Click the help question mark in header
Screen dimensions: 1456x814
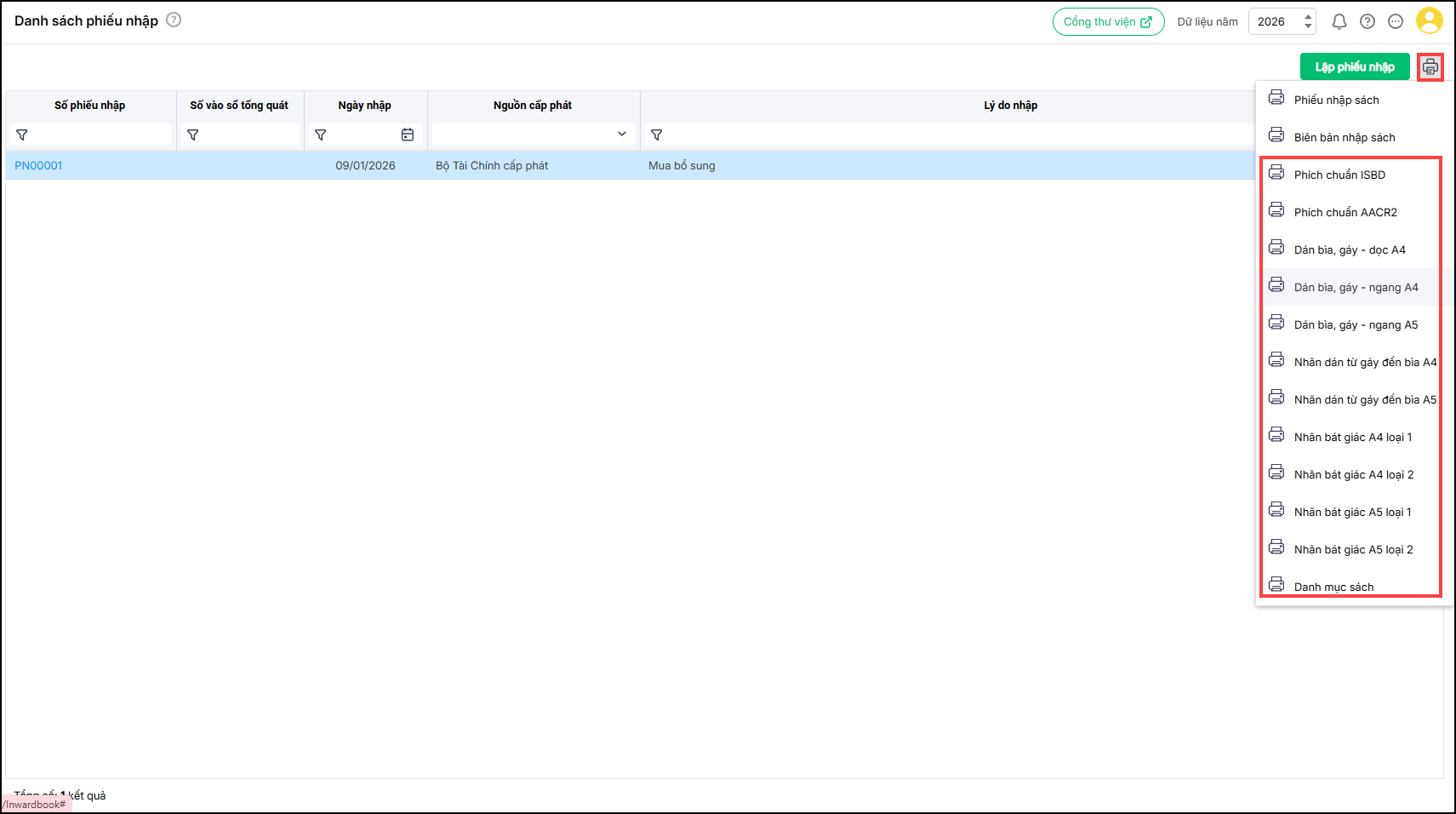pos(1367,22)
